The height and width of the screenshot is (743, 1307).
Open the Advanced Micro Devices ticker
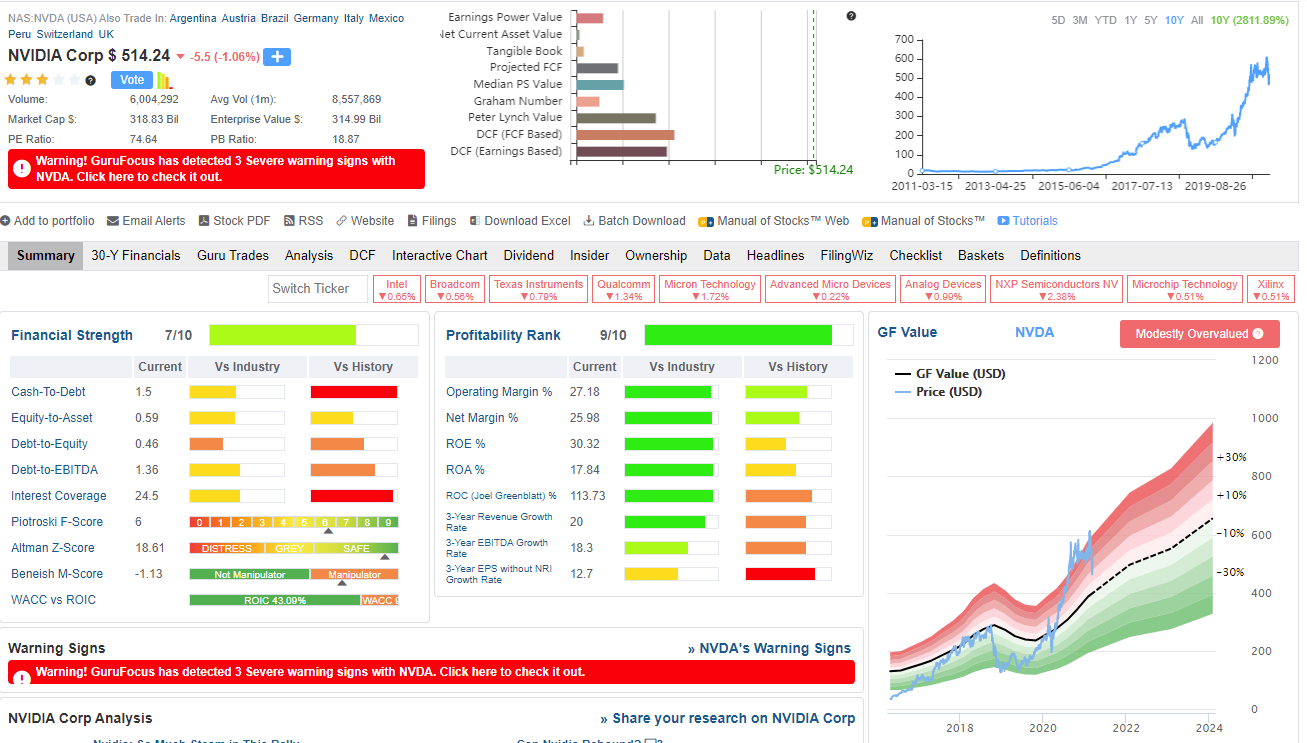coord(830,290)
